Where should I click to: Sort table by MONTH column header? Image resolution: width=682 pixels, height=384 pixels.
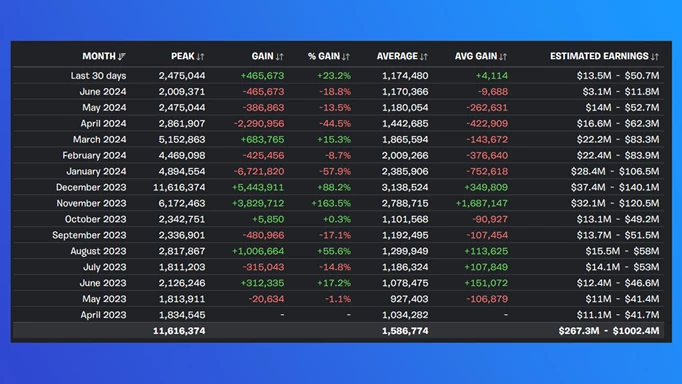click(99, 56)
